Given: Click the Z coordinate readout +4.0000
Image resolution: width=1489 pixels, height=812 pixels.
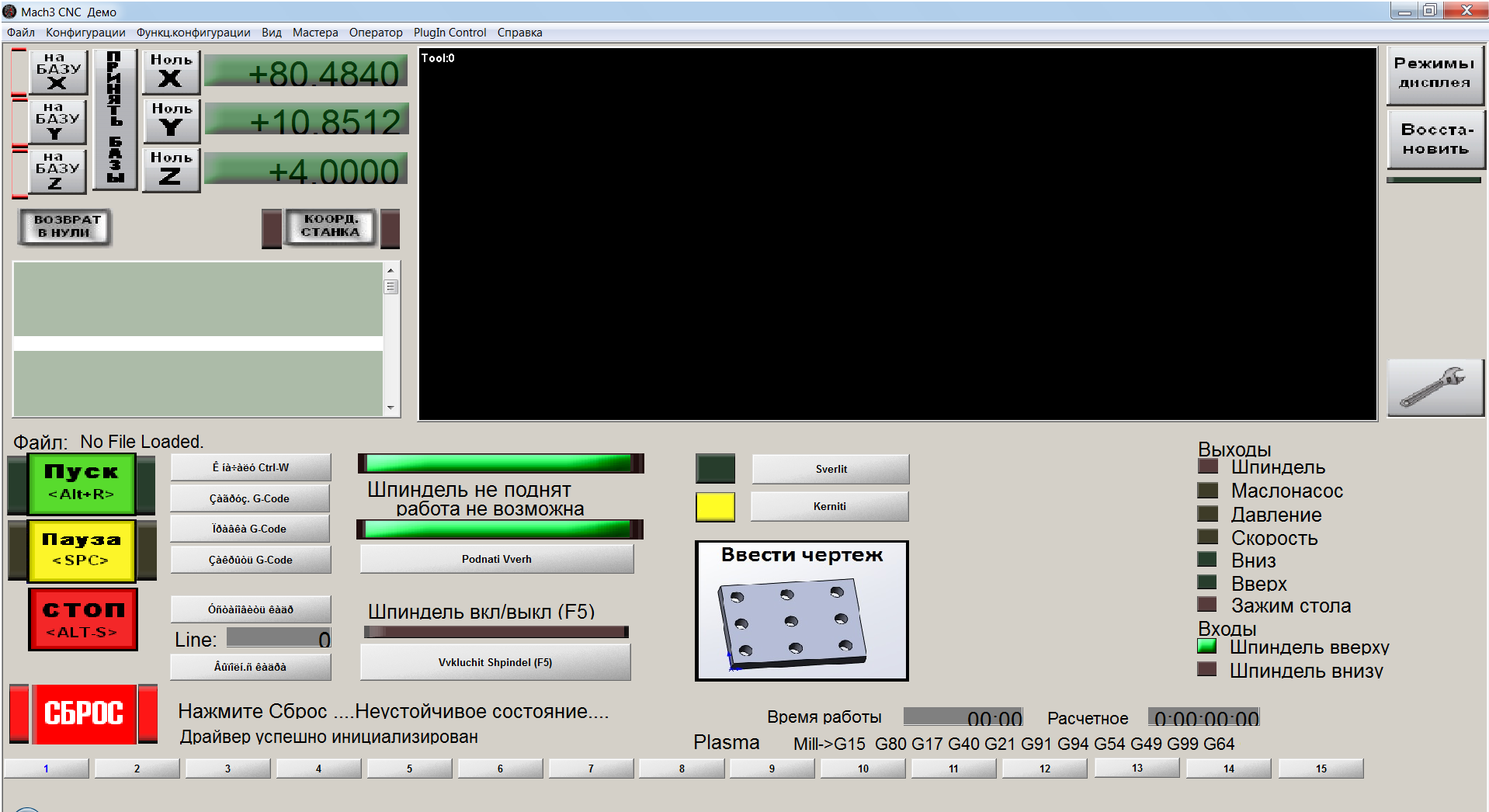Looking at the screenshot, I should tap(306, 169).
